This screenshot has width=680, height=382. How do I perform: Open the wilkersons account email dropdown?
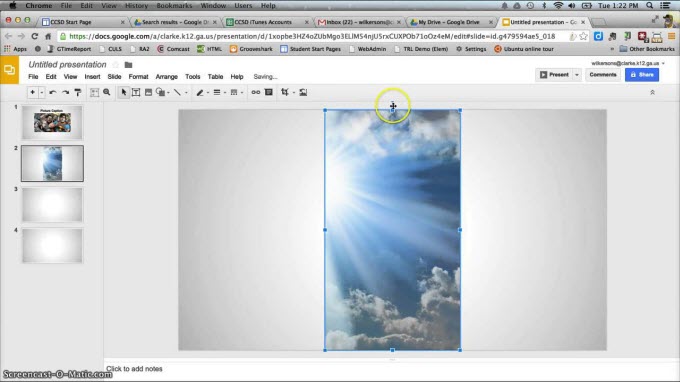coord(628,63)
